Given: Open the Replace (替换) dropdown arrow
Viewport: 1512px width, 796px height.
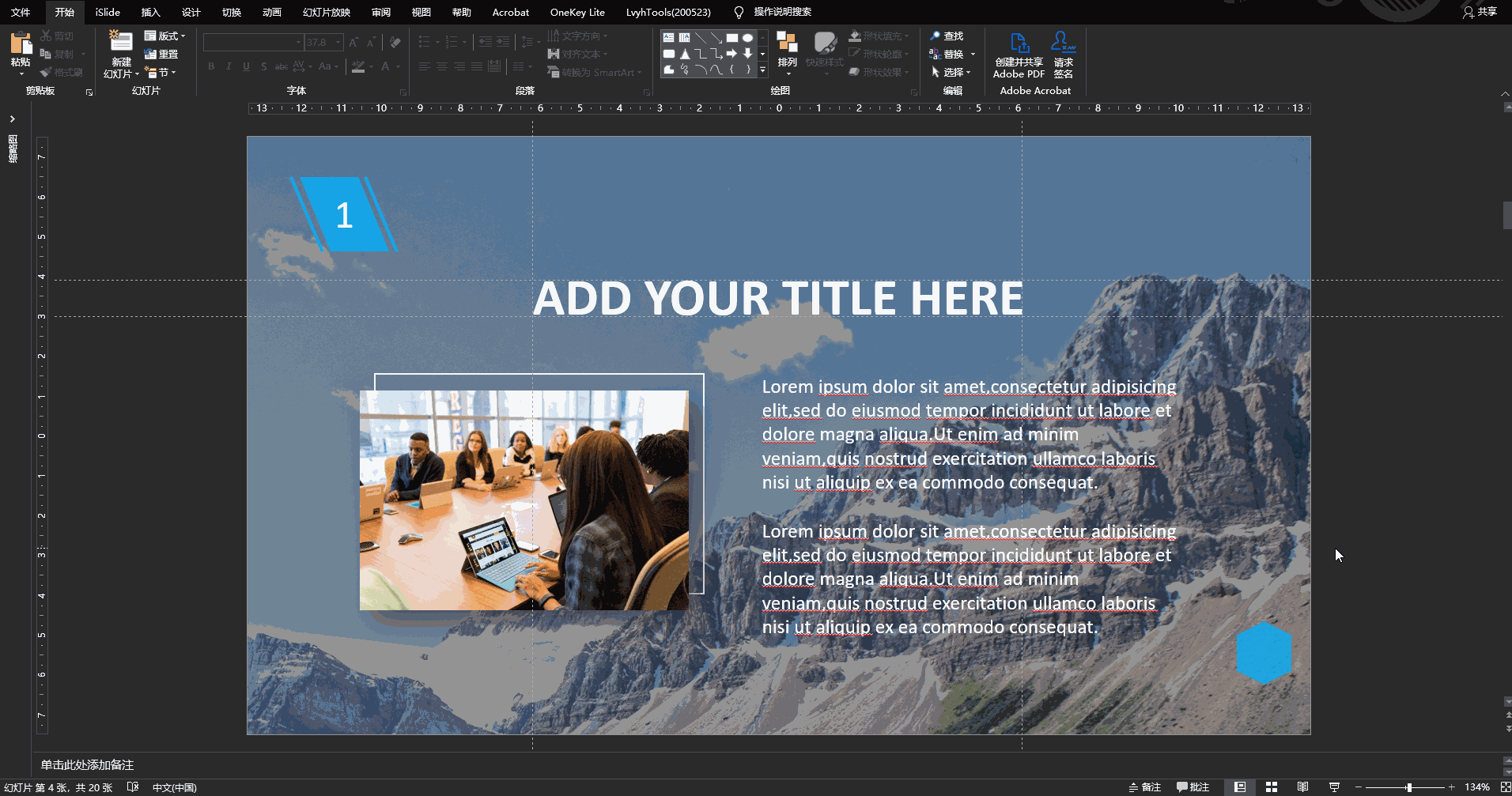Looking at the screenshot, I should (973, 55).
